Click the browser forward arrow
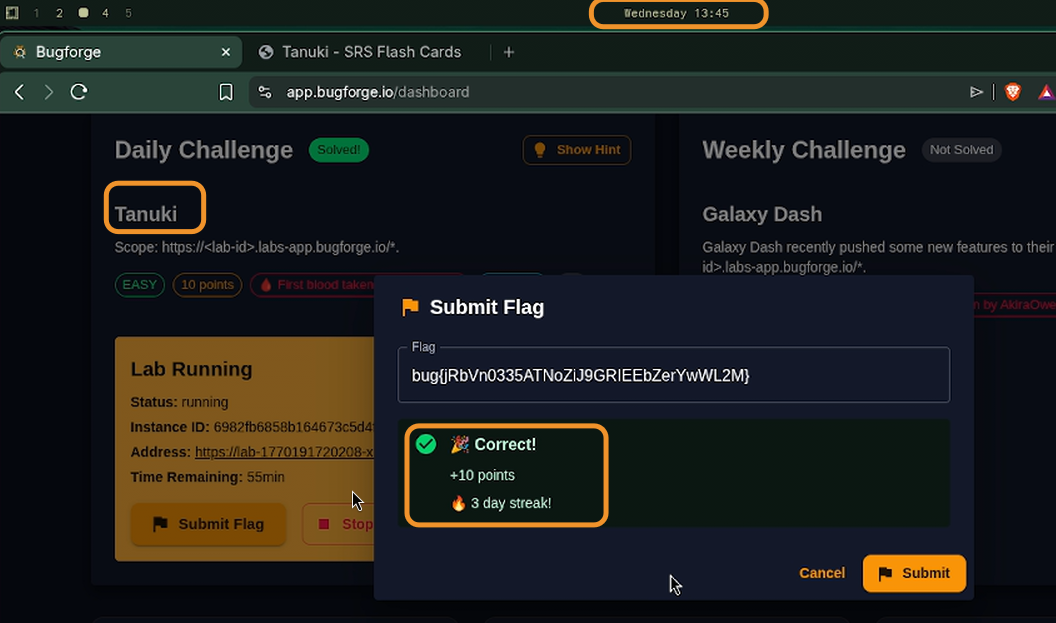The image size is (1056, 623). 49,92
